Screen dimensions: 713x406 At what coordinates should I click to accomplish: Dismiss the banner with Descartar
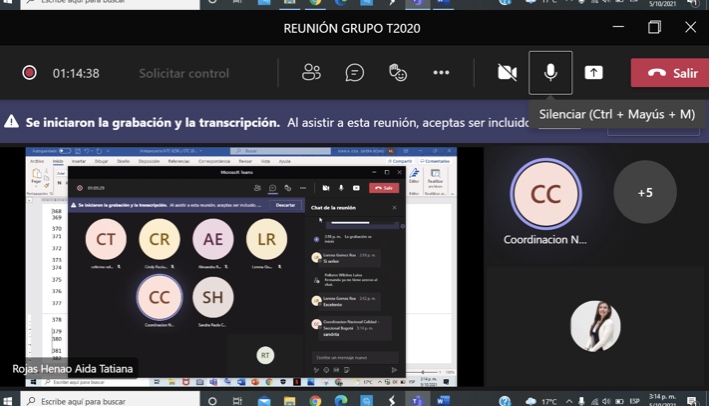coord(285,205)
